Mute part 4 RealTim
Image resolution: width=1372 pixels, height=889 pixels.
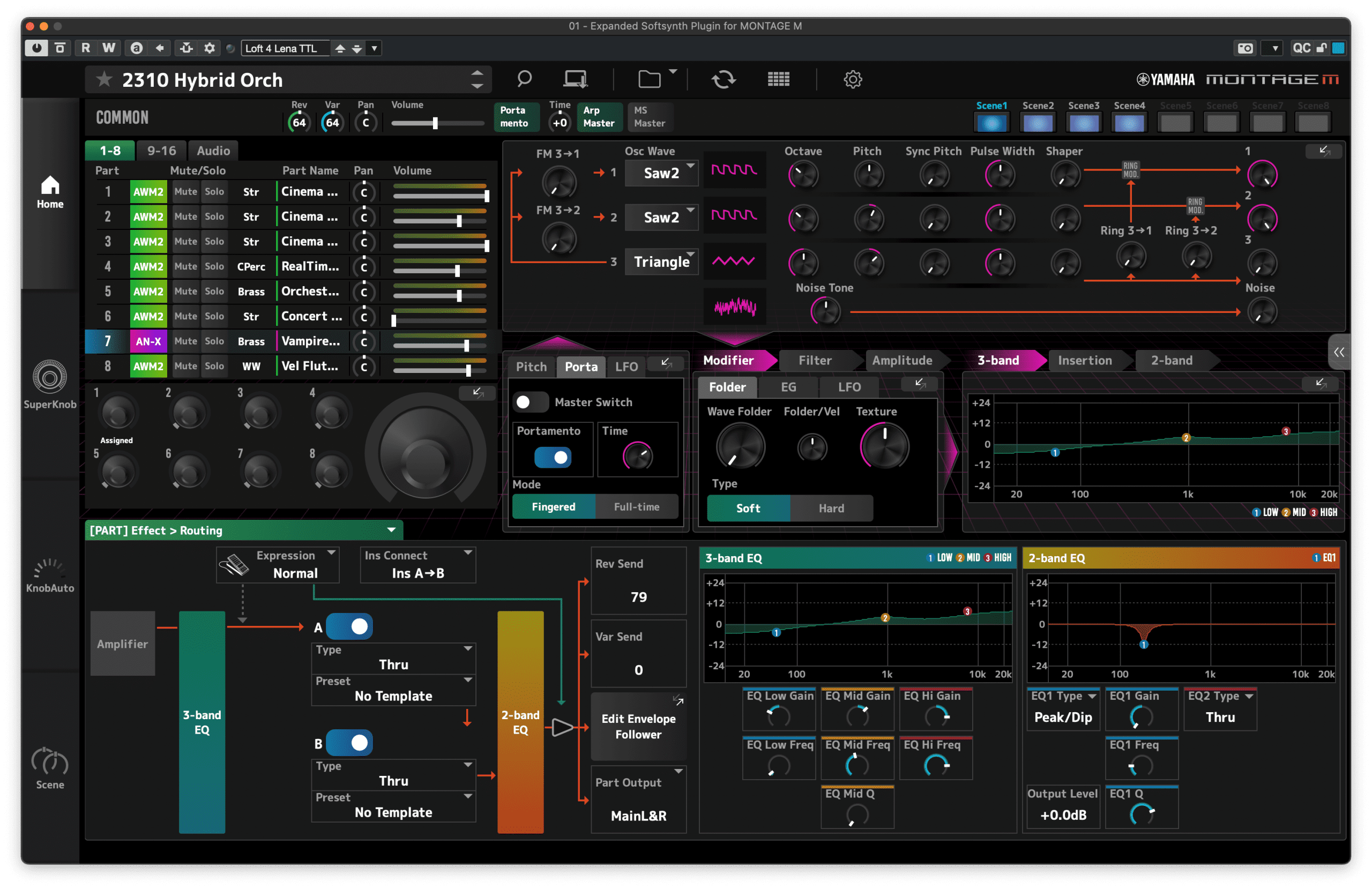(185, 266)
